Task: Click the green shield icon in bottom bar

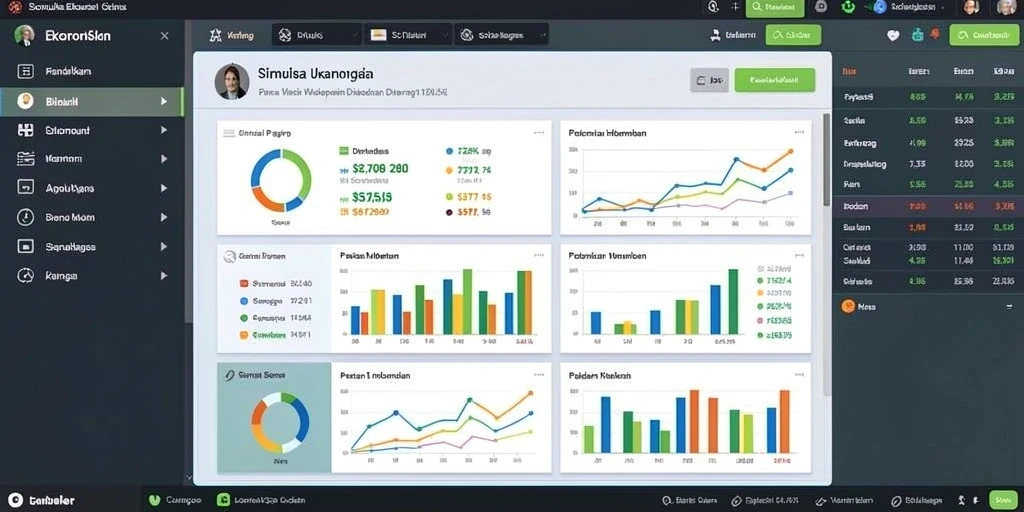Action: [x=155, y=500]
